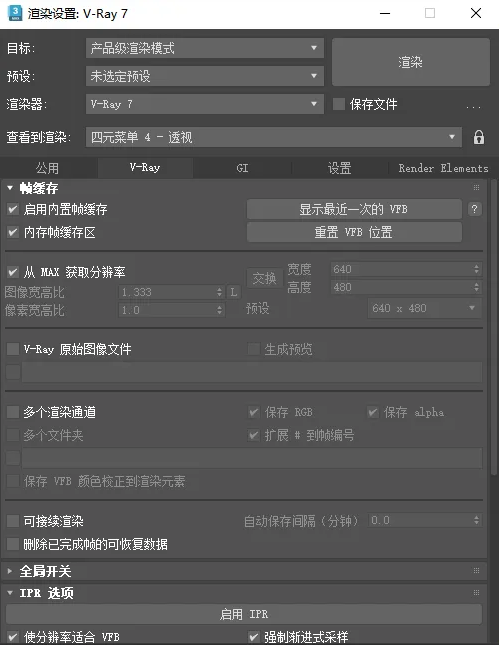
Task: Click 显示最近一次的 VFB button
Action: click(354, 209)
